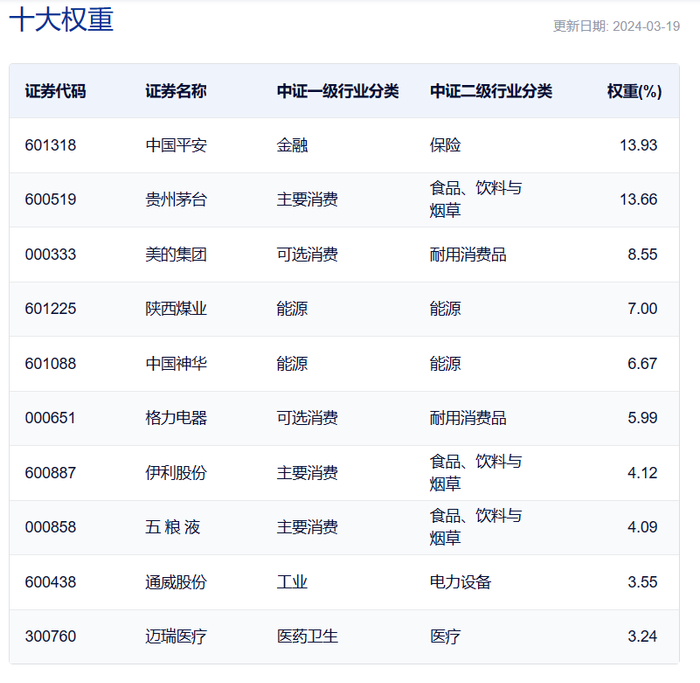
Task: Click the 权重(%) column header
Action: tap(634, 91)
